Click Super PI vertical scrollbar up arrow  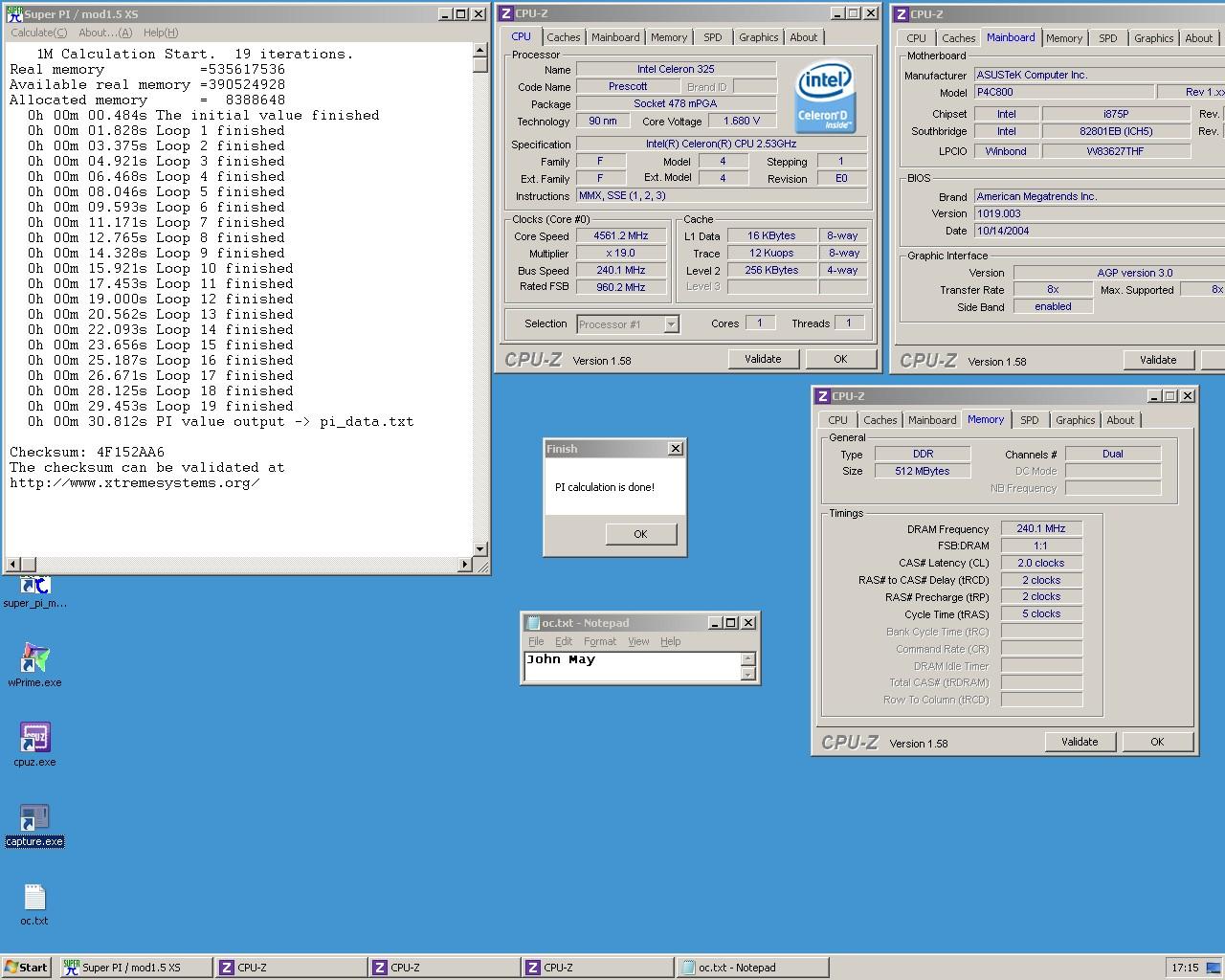(480, 51)
